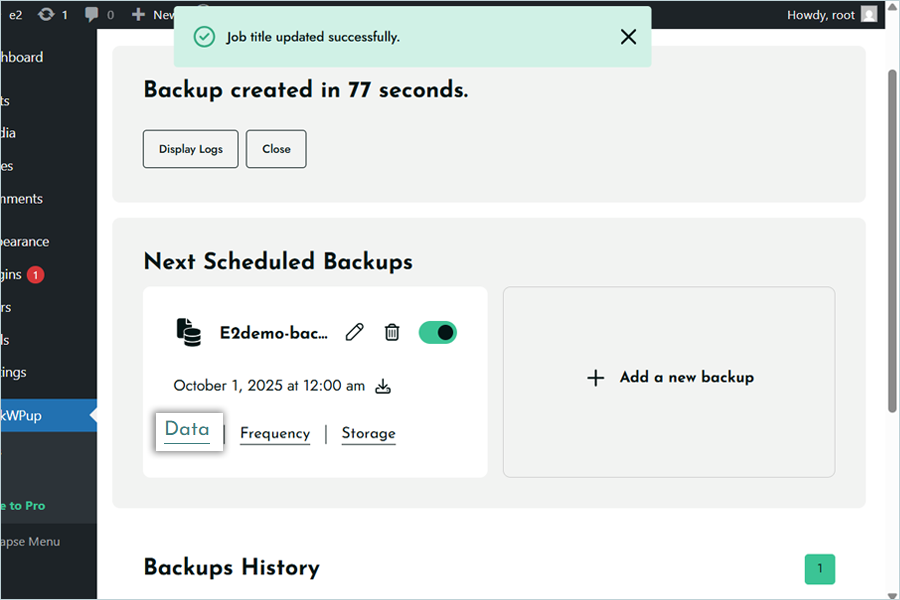This screenshot has width=900, height=600.
Task: Open the updates icon in admin bar
Action: tap(47, 15)
